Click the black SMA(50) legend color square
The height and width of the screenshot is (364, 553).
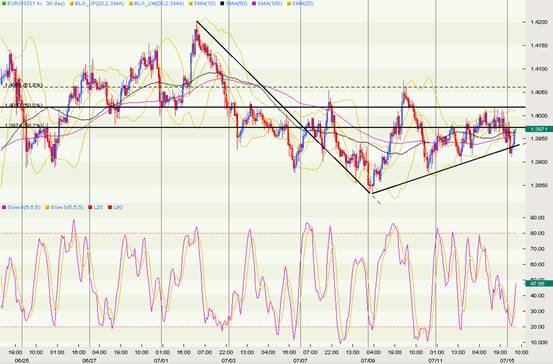coord(223,4)
